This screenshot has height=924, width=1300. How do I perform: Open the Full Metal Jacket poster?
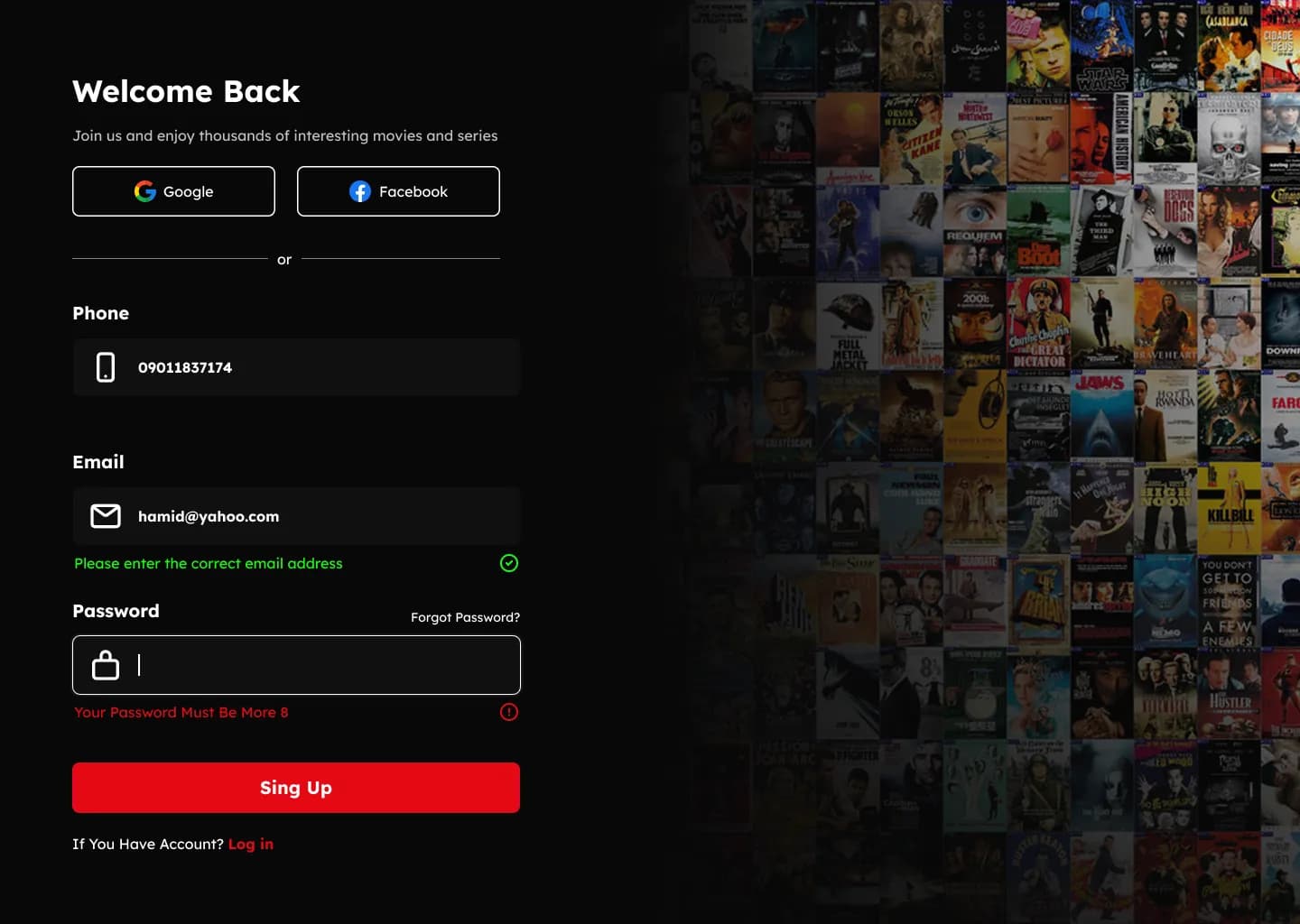pyautogui.click(x=848, y=324)
